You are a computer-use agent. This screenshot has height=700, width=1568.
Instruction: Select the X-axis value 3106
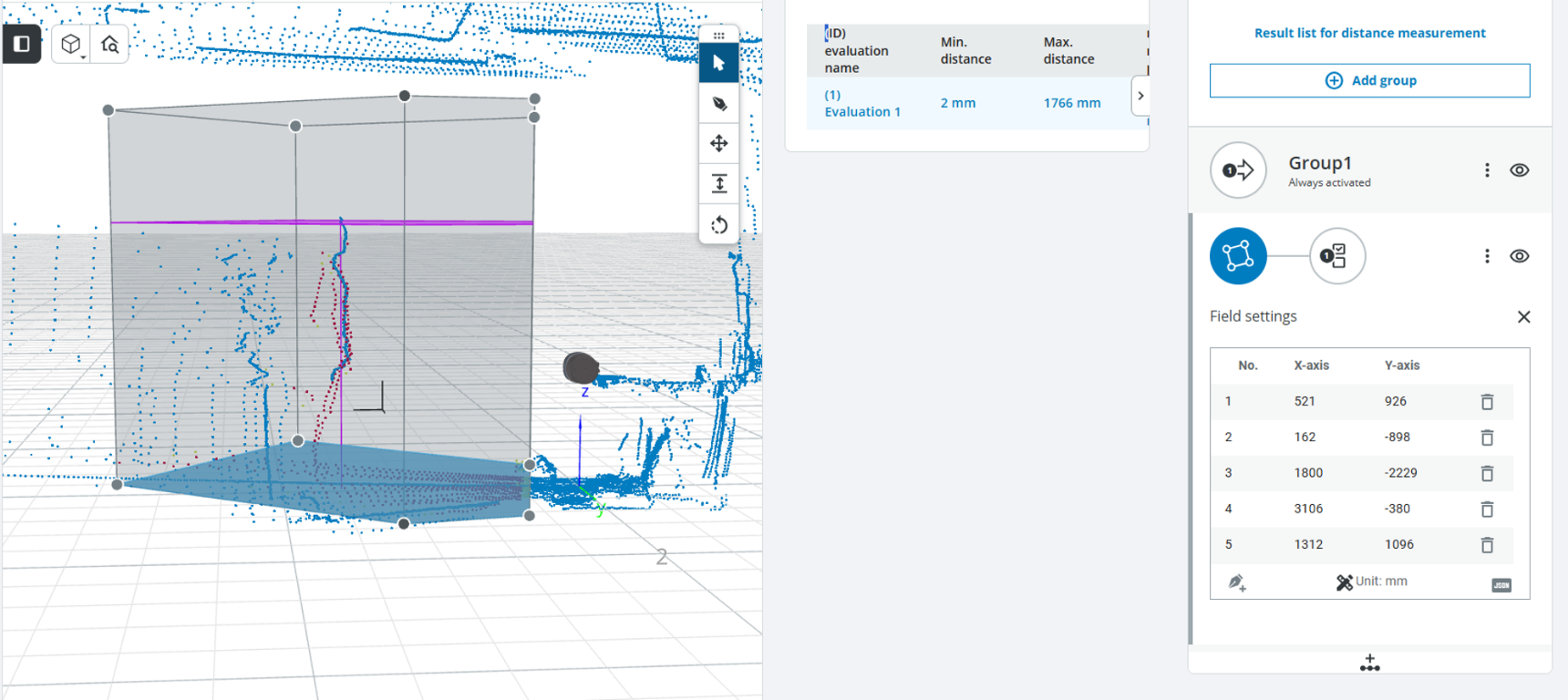pos(1308,509)
